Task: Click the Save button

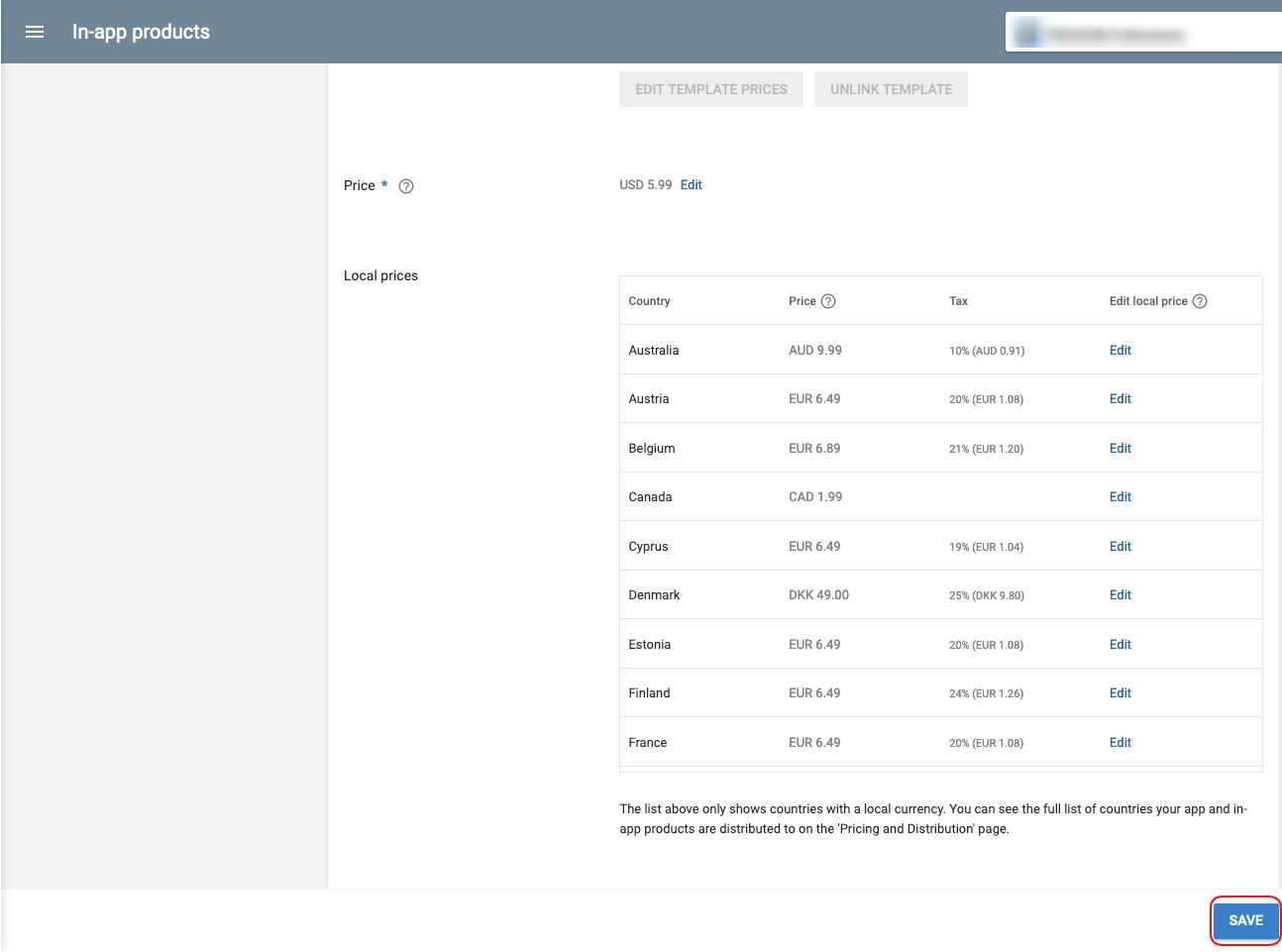Action: point(1245,920)
